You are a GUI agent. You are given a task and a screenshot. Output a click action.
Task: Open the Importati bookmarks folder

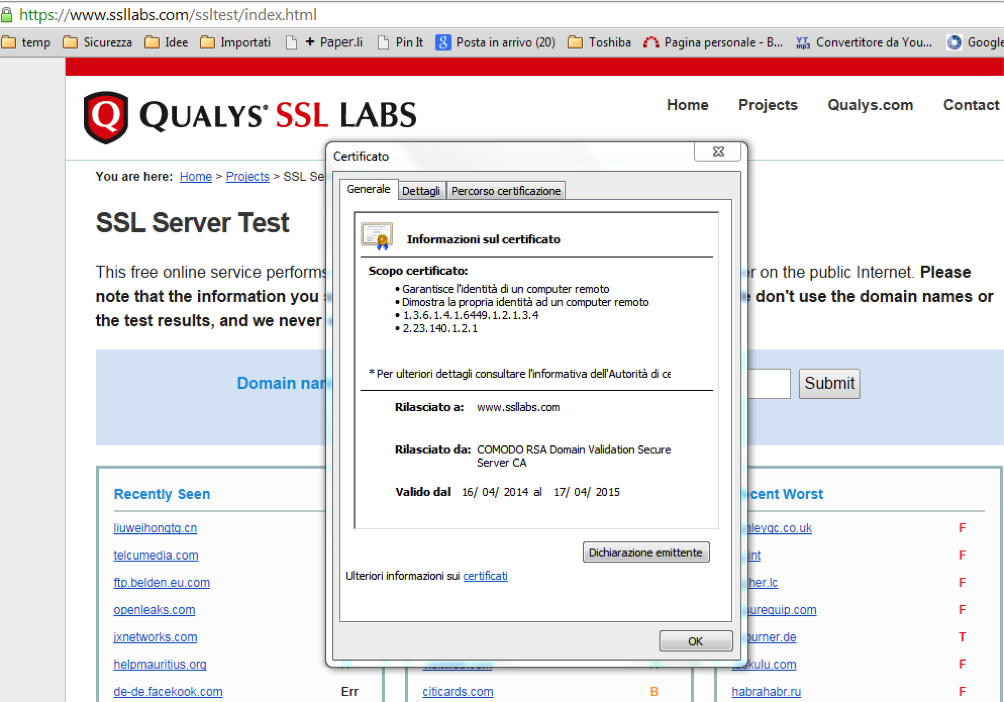click(236, 42)
